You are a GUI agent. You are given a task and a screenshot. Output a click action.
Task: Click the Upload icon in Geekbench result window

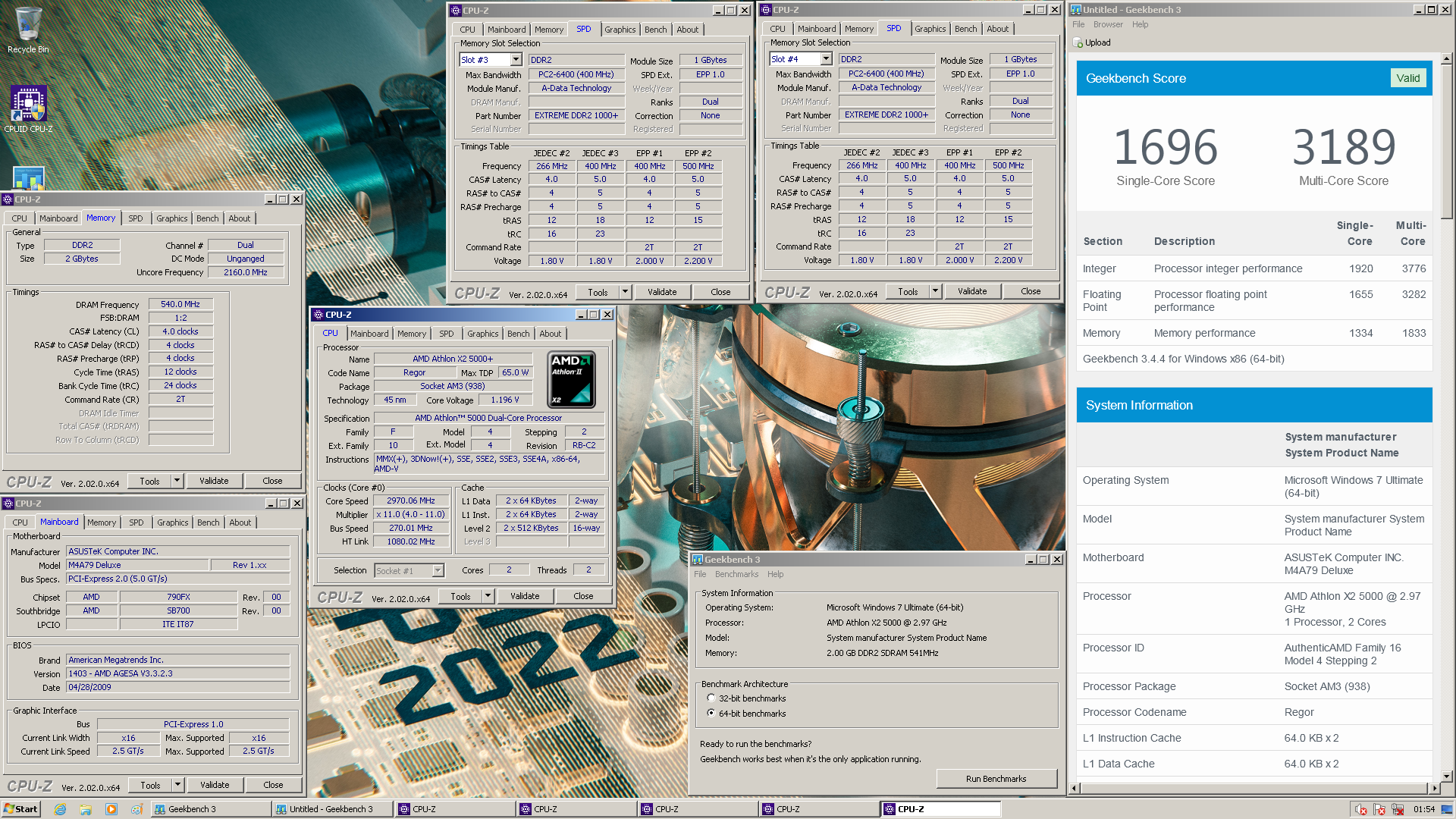(x=1078, y=42)
